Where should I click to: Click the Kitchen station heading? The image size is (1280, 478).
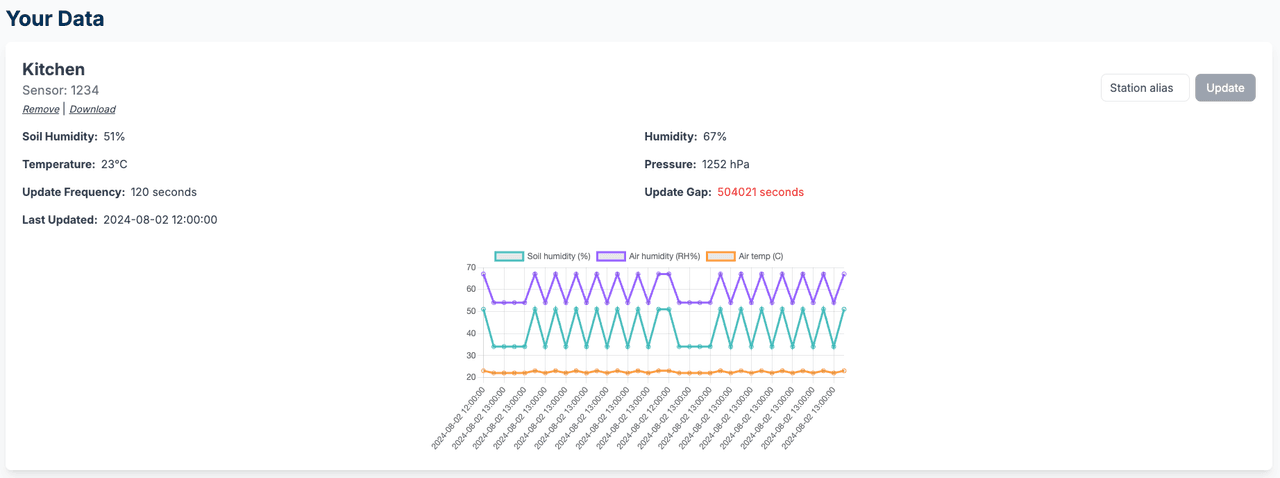tap(54, 69)
